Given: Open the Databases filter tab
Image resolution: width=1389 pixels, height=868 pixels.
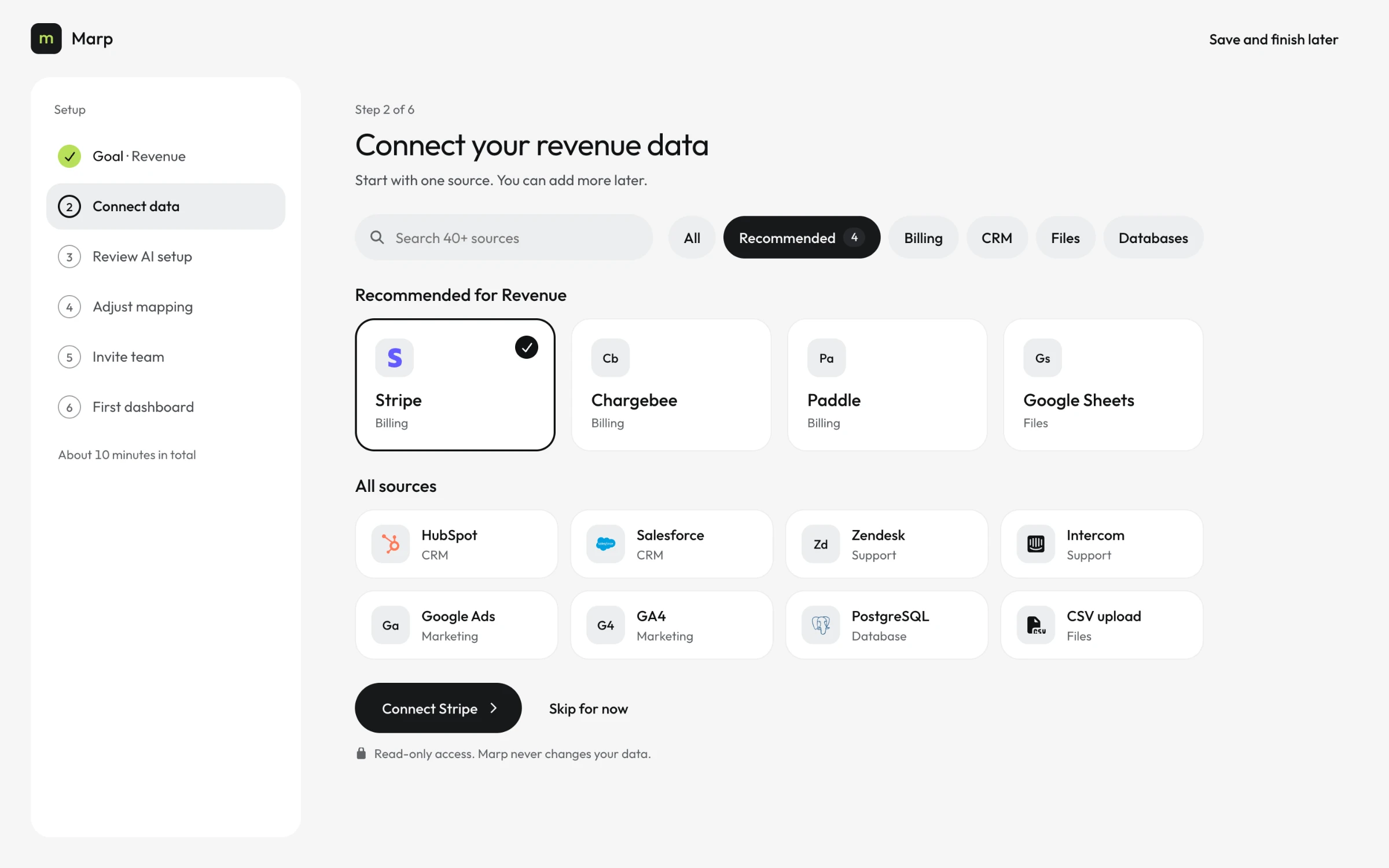Looking at the screenshot, I should pyautogui.click(x=1153, y=237).
